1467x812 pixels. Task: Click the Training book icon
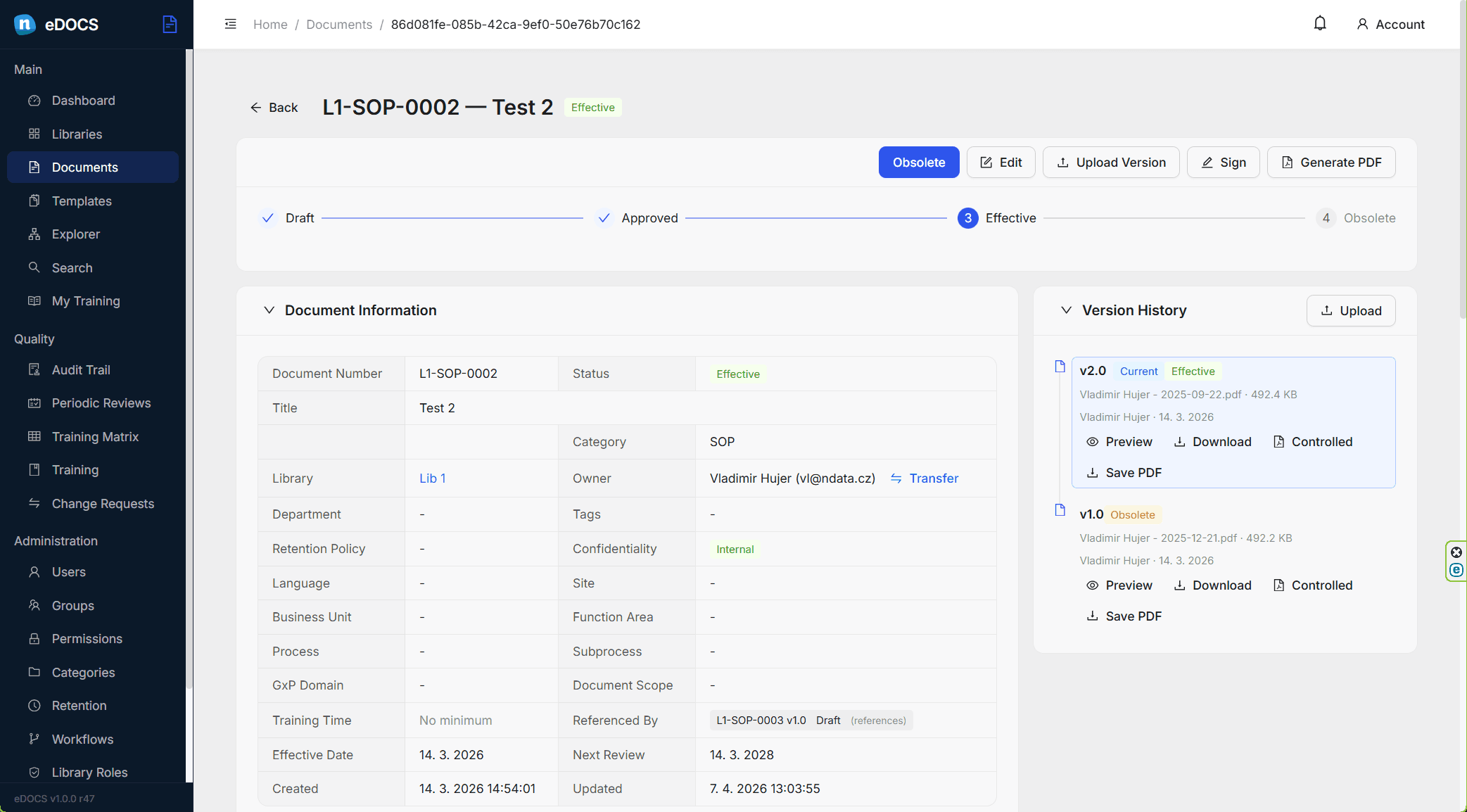click(x=34, y=469)
